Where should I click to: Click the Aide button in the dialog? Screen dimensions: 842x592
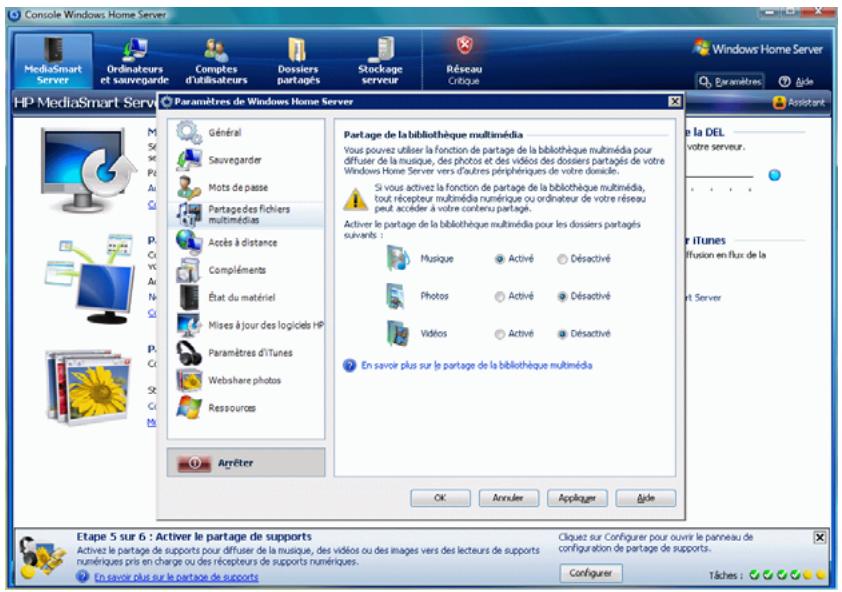point(645,498)
